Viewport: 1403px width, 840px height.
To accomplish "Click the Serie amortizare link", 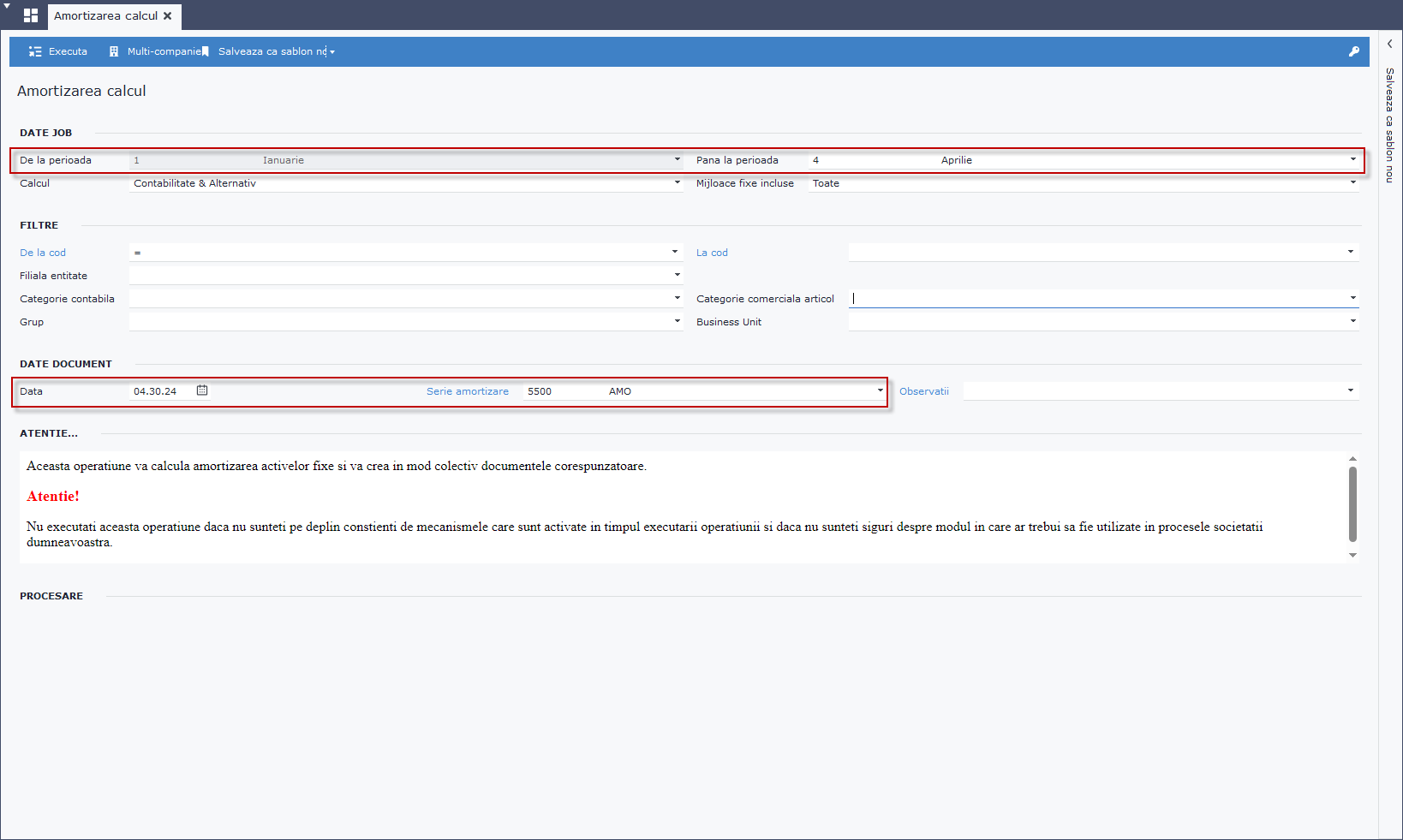I will pos(468,391).
